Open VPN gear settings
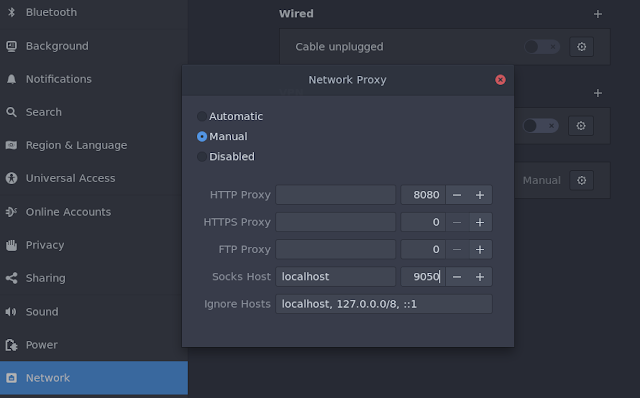 581,126
